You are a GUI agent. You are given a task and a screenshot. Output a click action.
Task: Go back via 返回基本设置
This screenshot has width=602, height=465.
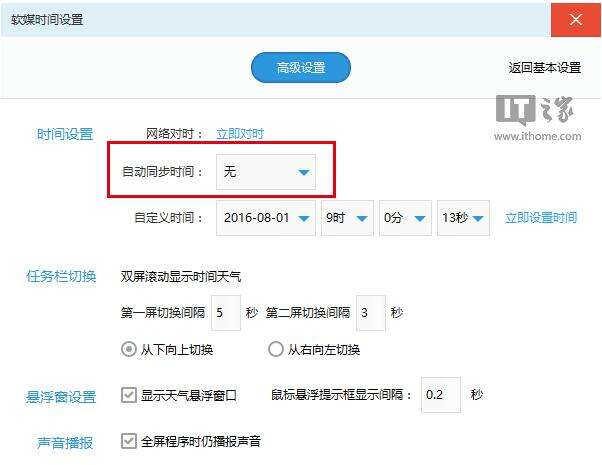[x=544, y=68]
